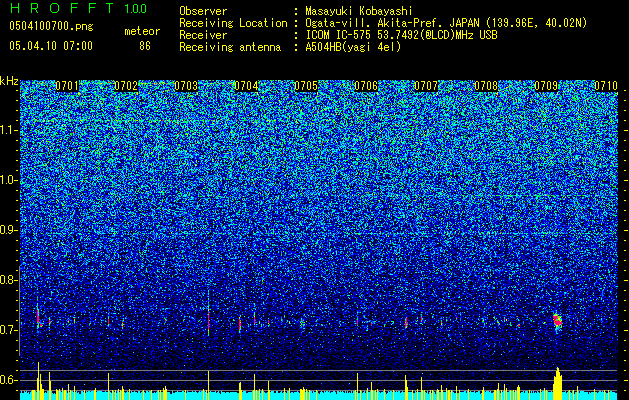This screenshot has height=400, width=629.
Task: Click the 0708 time marker
Action: point(486,86)
